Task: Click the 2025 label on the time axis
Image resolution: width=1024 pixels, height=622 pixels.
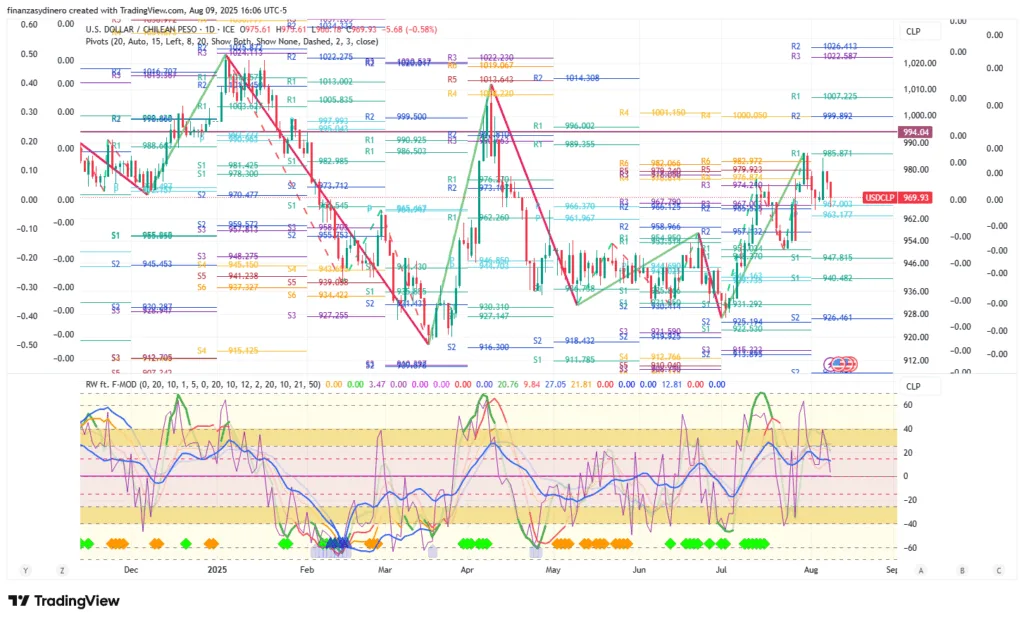Action: point(217,570)
